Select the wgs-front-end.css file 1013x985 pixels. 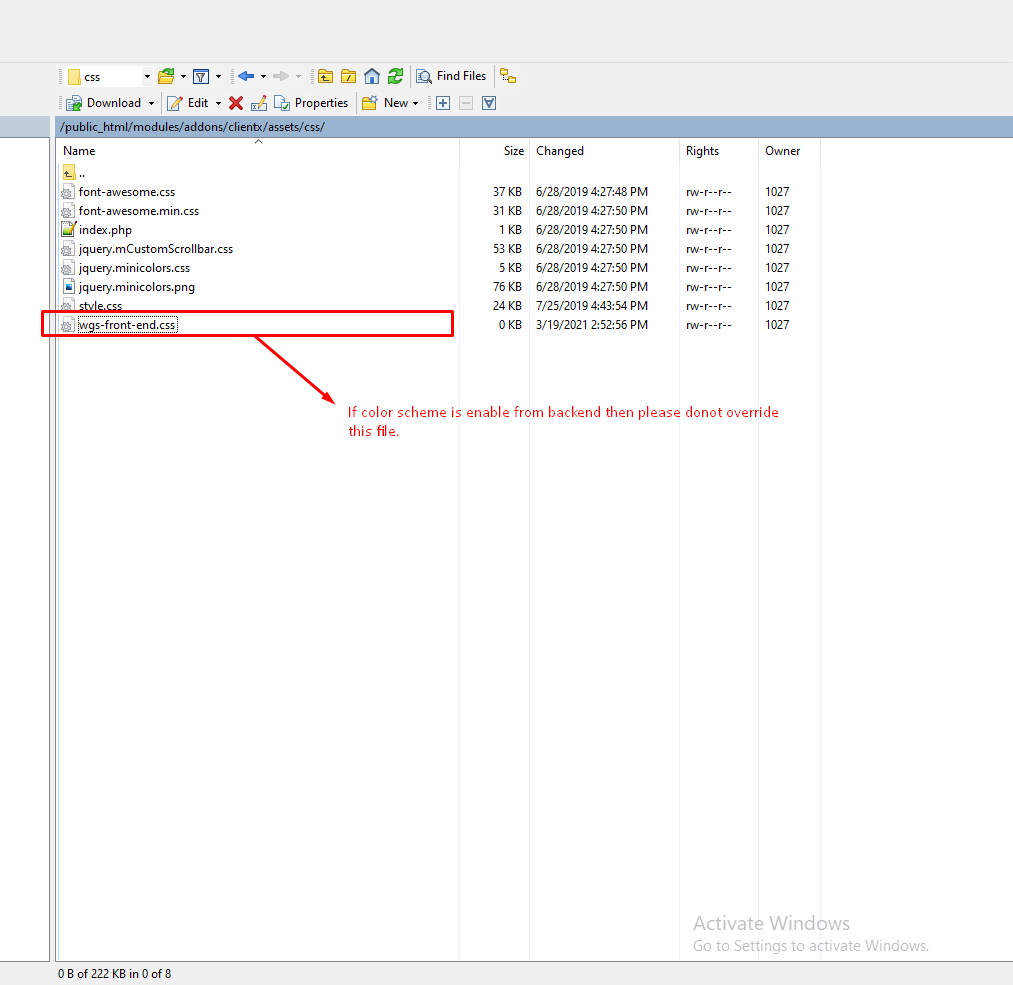tap(127, 325)
